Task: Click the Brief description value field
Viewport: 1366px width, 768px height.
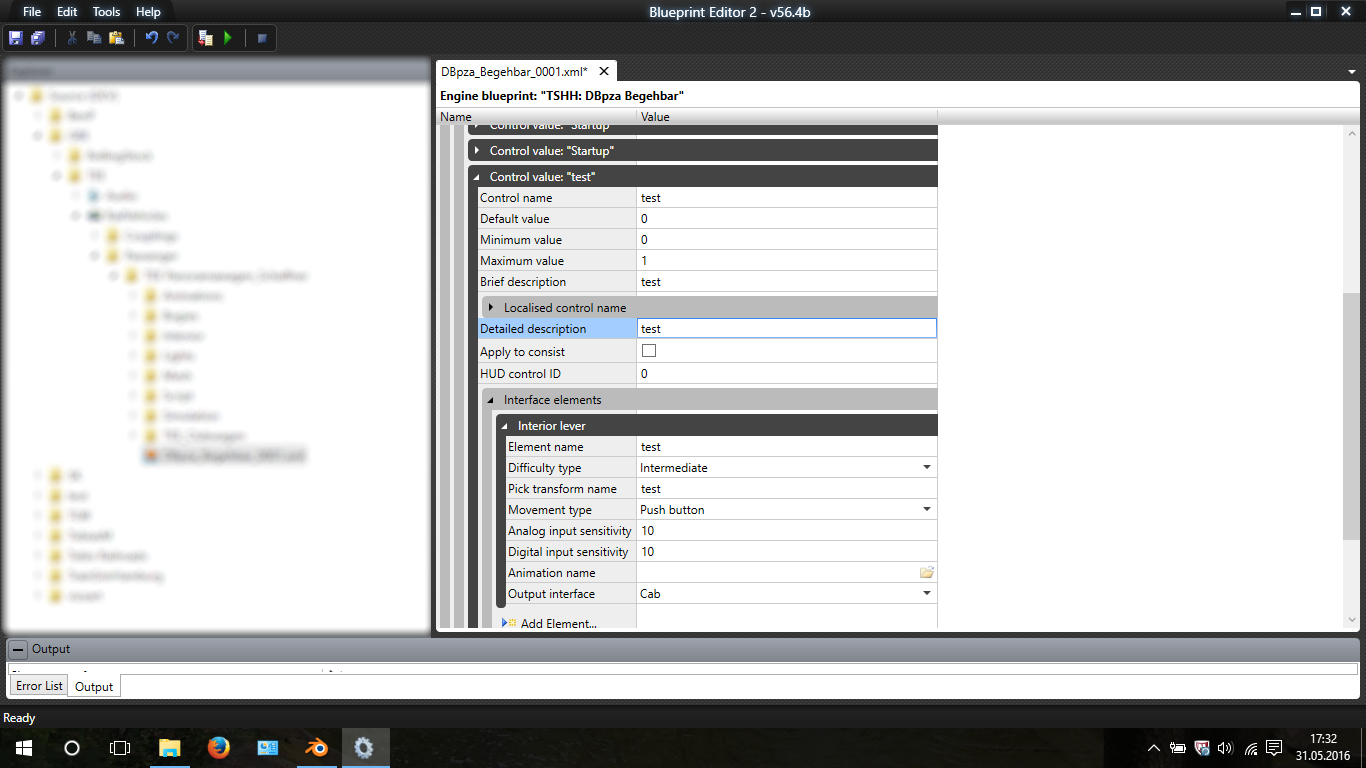Action: point(787,282)
